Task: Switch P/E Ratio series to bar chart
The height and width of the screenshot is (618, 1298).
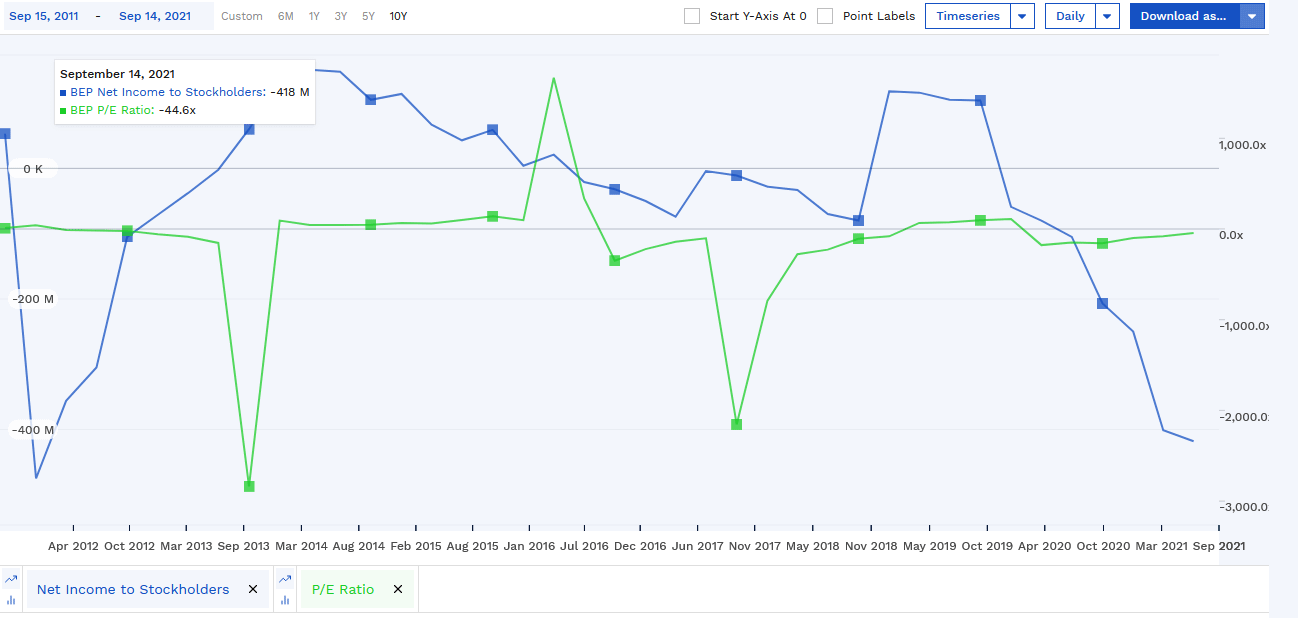Action: tap(285, 600)
